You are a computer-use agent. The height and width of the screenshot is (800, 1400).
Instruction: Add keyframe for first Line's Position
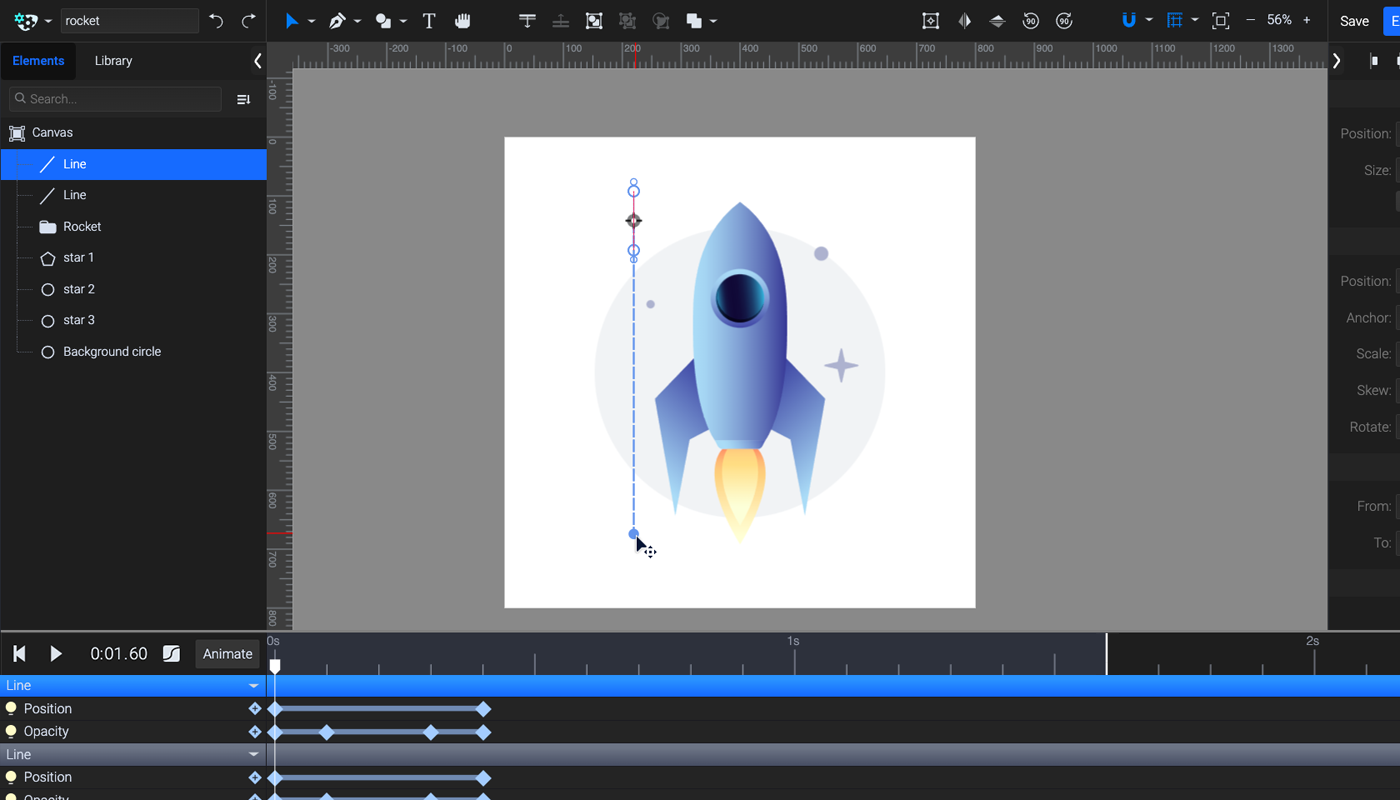pos(255,709)
